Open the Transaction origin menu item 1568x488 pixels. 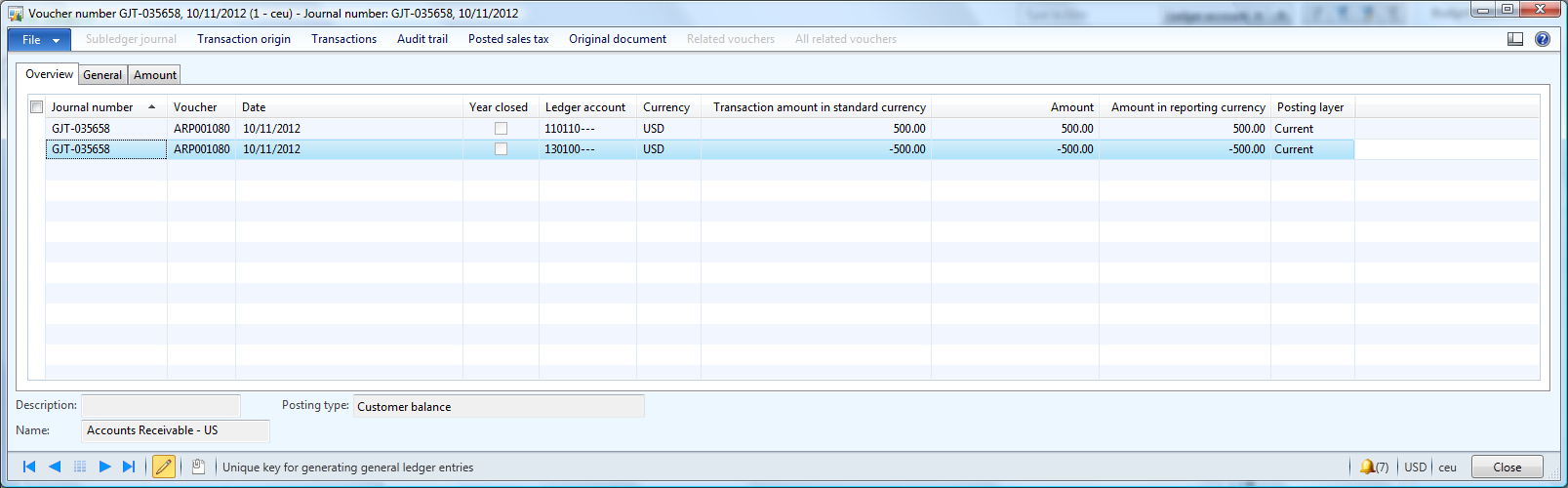coord(244,39)
